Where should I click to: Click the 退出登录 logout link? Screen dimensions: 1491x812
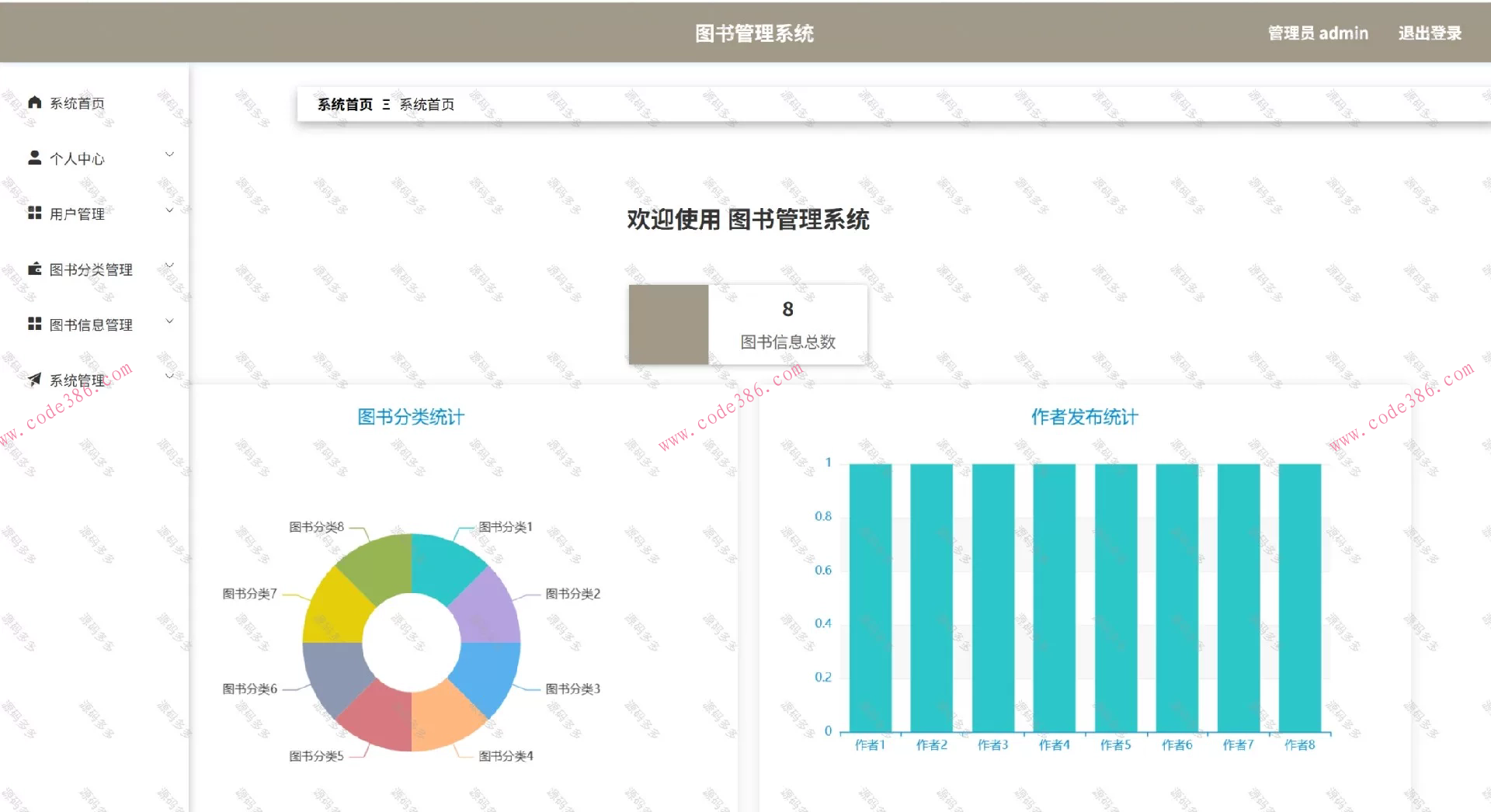(1430, 33)
